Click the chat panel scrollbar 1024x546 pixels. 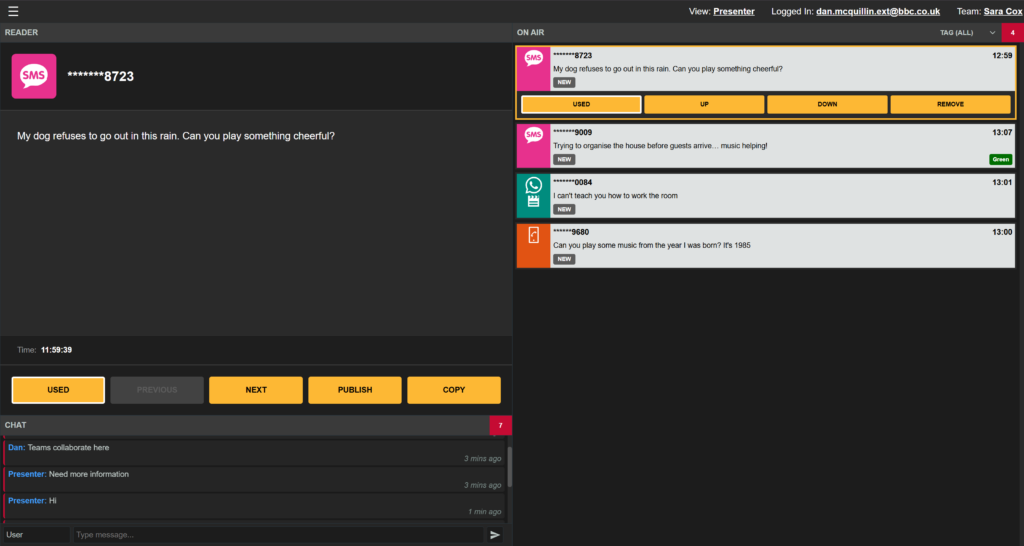[510, 466]
